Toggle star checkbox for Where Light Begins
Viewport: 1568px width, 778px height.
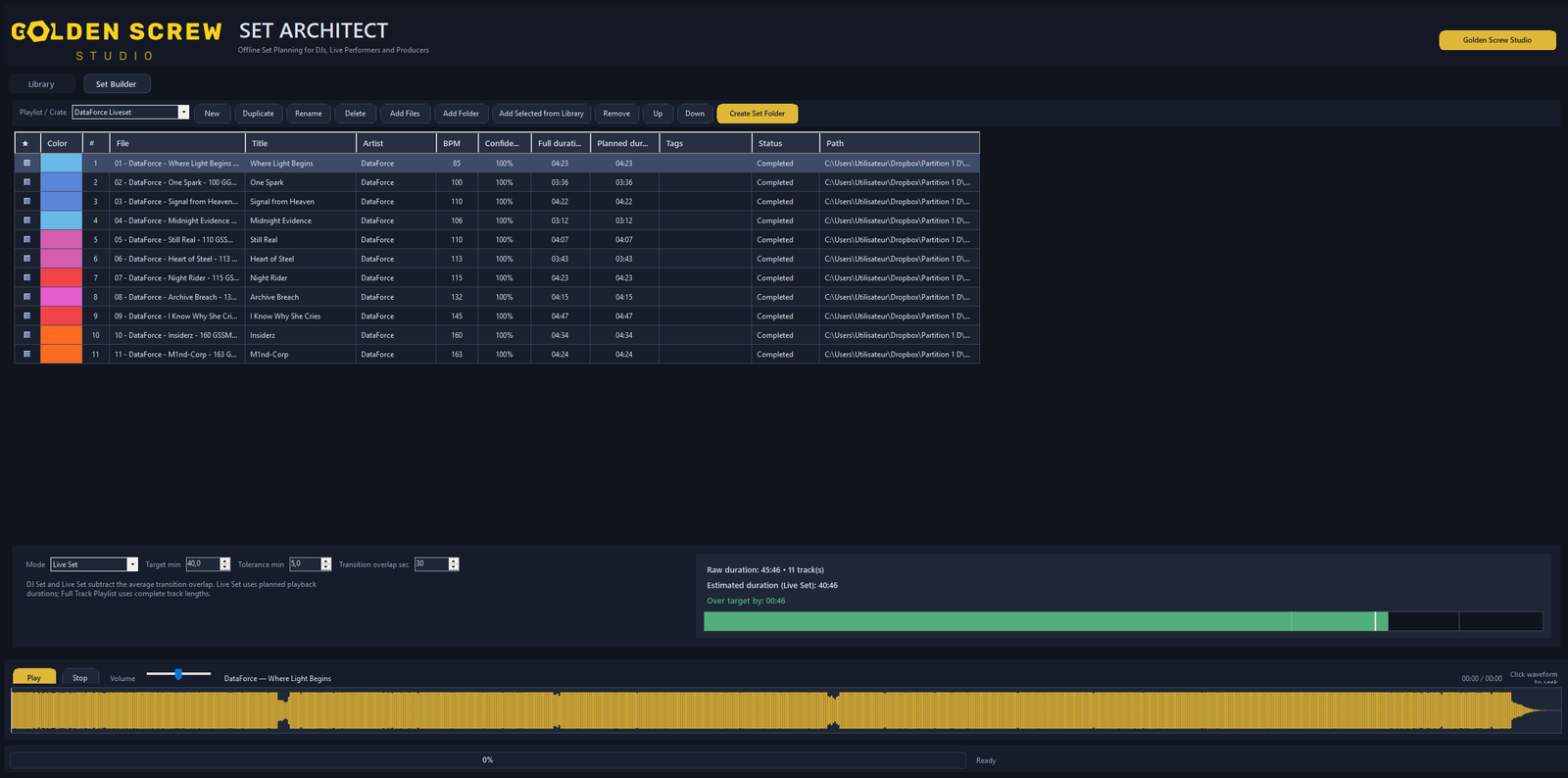[26, 164]
